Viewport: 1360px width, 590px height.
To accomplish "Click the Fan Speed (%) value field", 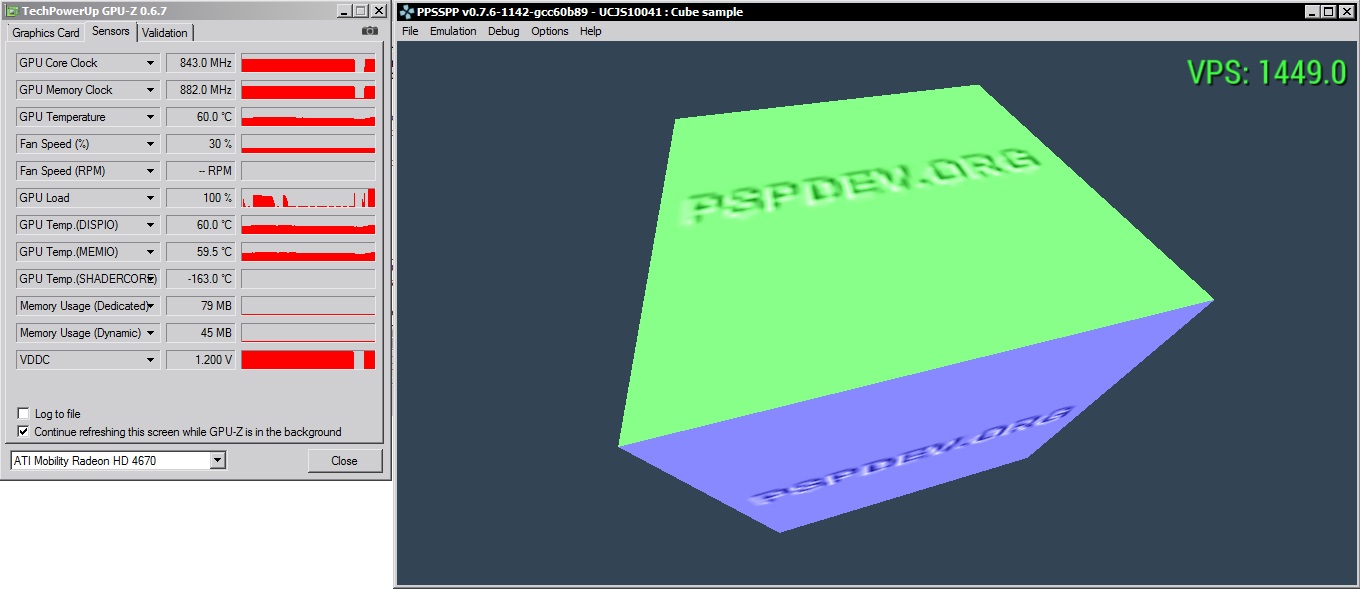I will pos(200,144).
